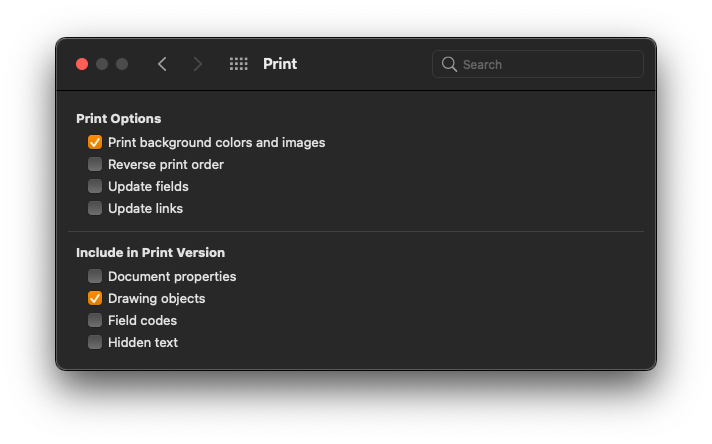Image resolution: width=712 pixels, height=444 pixels.
Task: Enable Reverse print order checkbox
Action: pos(95,164)
